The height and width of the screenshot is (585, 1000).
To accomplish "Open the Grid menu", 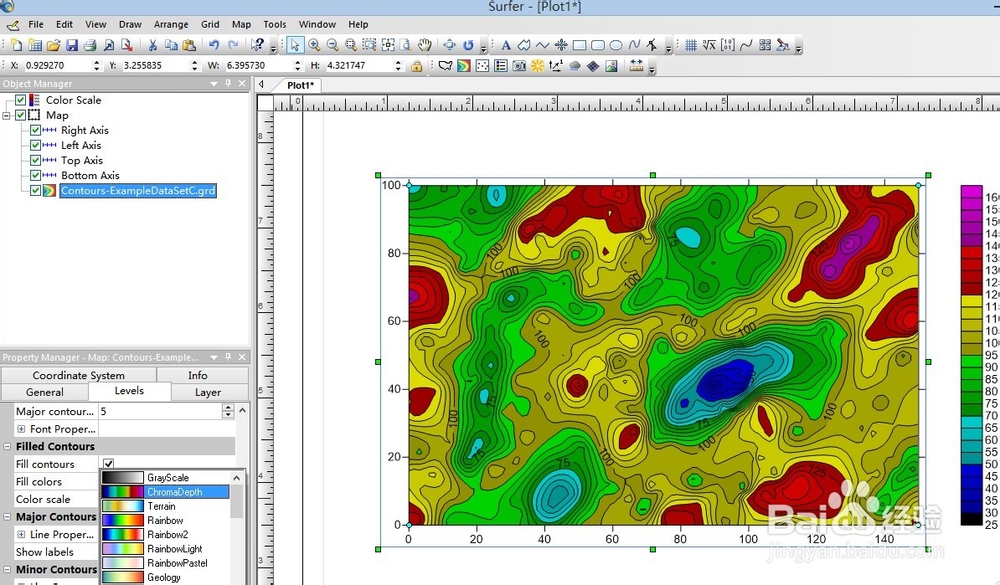I will 210,24.
